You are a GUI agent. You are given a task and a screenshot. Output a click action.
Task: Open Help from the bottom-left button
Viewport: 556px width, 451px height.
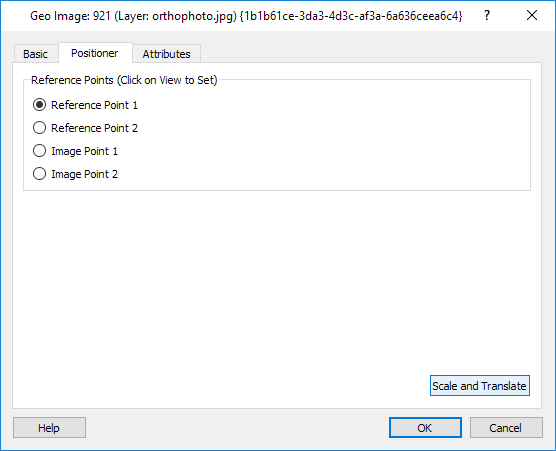(49, 428)
